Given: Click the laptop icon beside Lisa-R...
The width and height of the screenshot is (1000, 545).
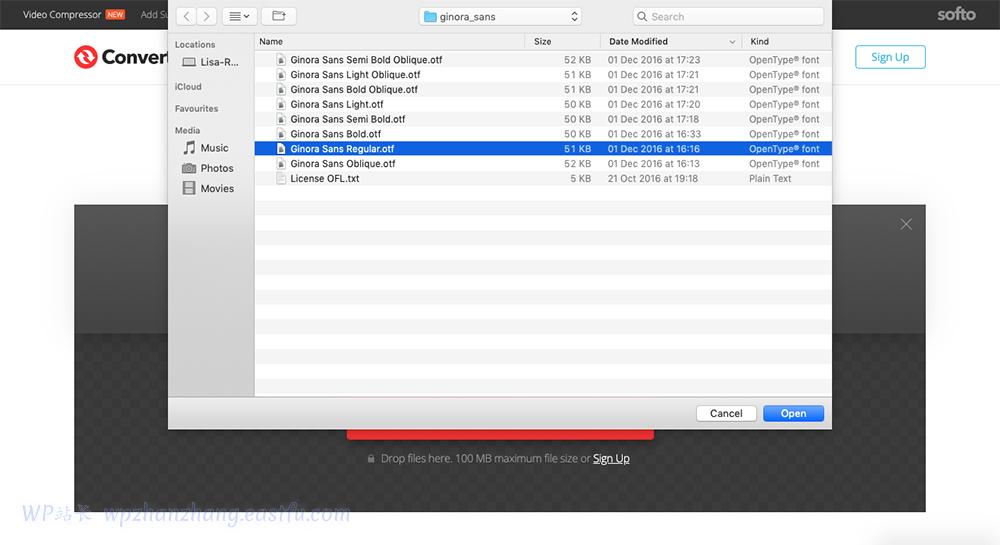Looking at the screenshot, I should (x=189, y=62).
